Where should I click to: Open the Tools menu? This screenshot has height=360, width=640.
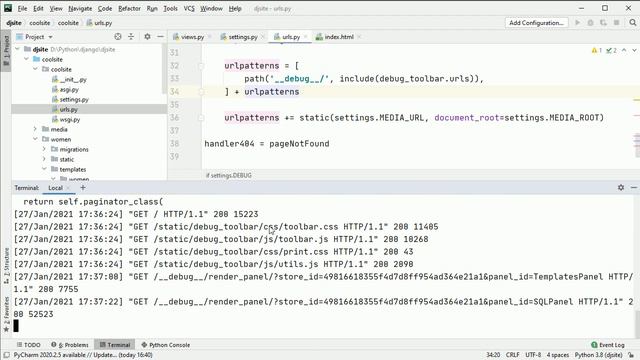170,8
